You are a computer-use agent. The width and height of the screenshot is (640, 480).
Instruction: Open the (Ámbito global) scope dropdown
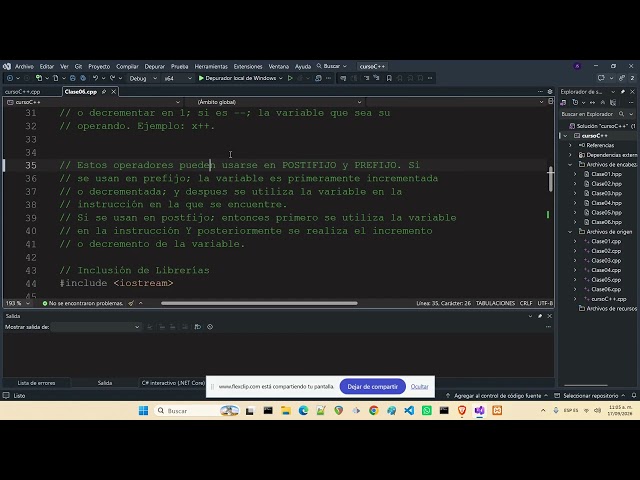pos(274,102)
